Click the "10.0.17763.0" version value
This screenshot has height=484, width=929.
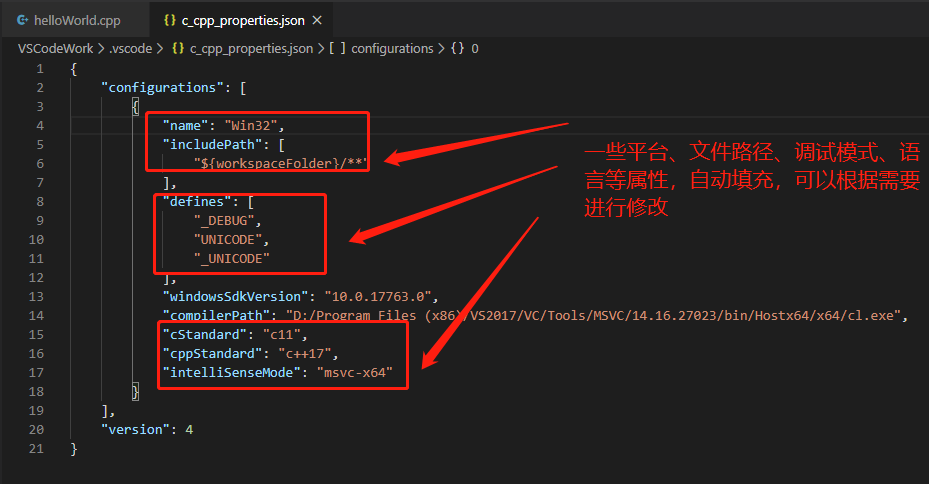tap(377, 297)
